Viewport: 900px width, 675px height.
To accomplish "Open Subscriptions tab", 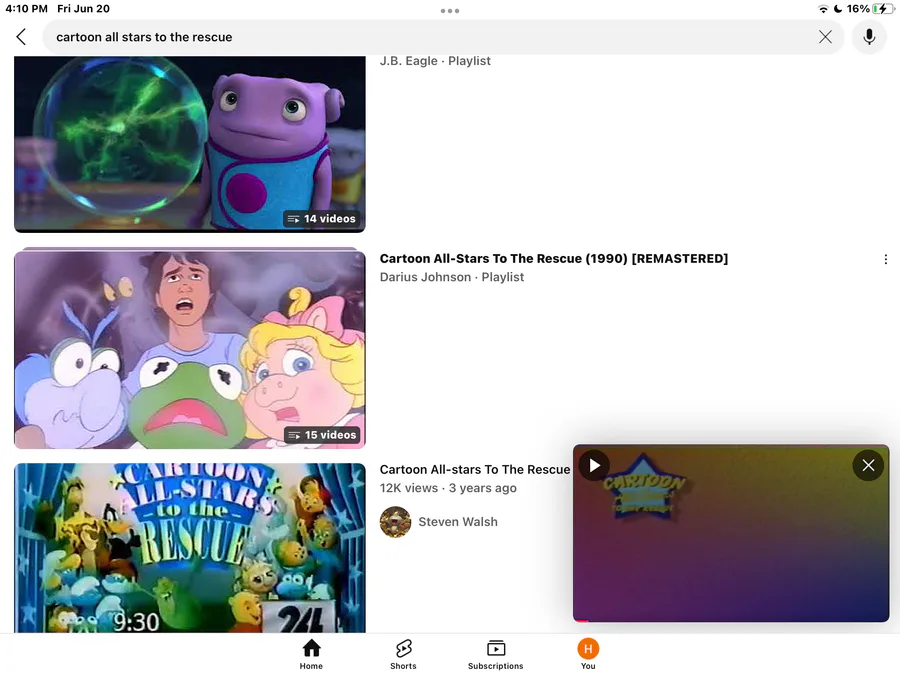I will pos(495,654).
